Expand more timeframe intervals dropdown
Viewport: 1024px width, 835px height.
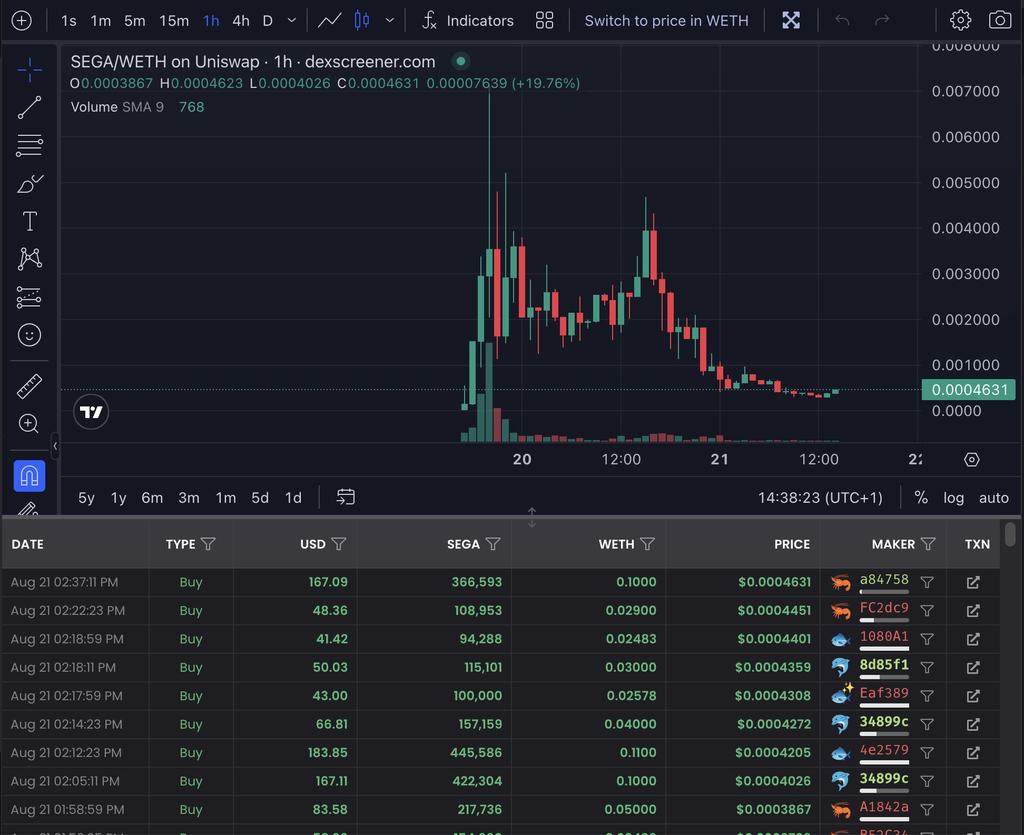click(x=292, y=21)
